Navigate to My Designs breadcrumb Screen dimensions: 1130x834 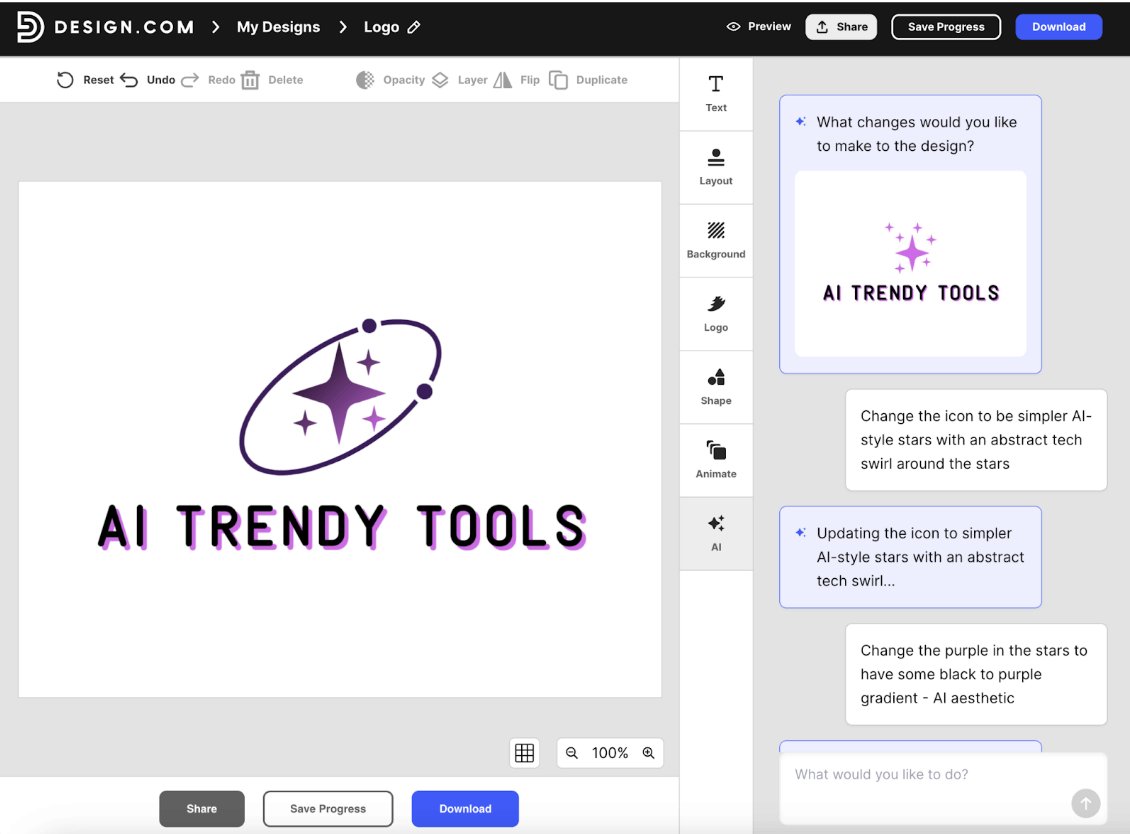coord(278,27)
